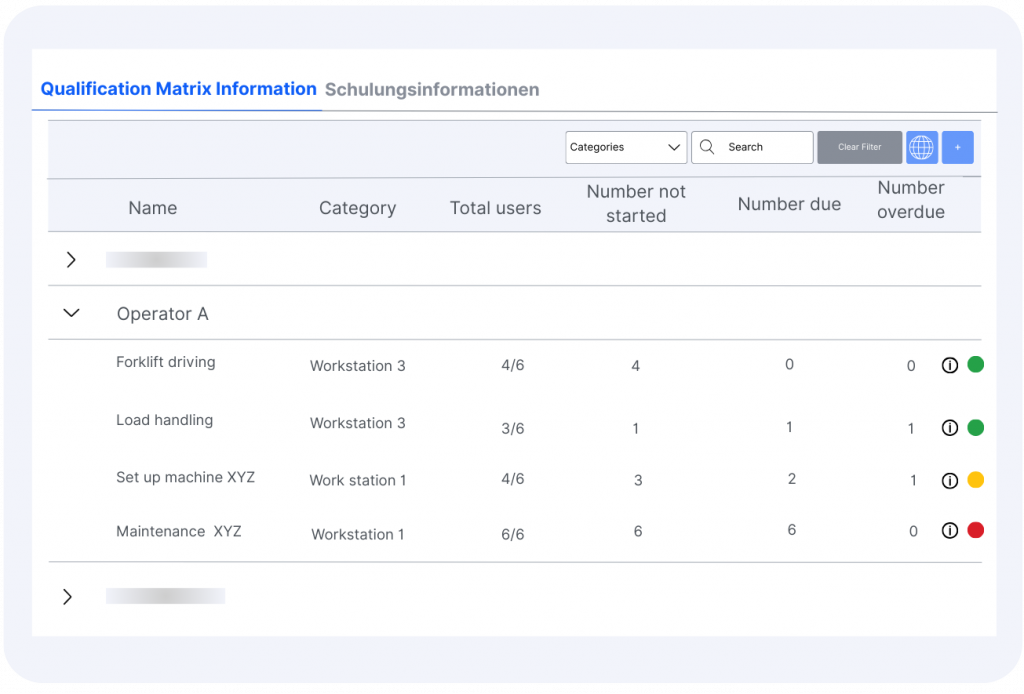Click yellow status dot for Set up machine XYZ
Screen dimensions: 1024x694
[975, 480]
